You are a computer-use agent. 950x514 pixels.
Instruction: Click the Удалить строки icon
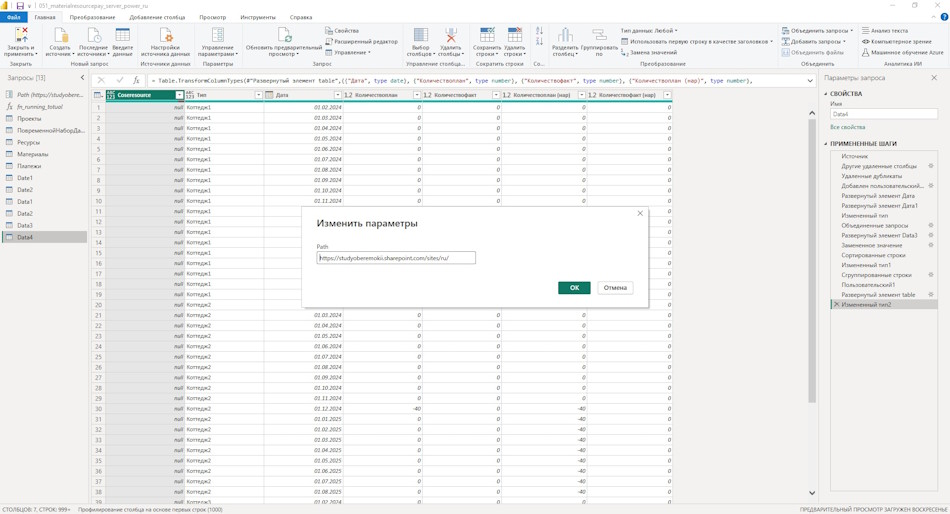(514, 35)
